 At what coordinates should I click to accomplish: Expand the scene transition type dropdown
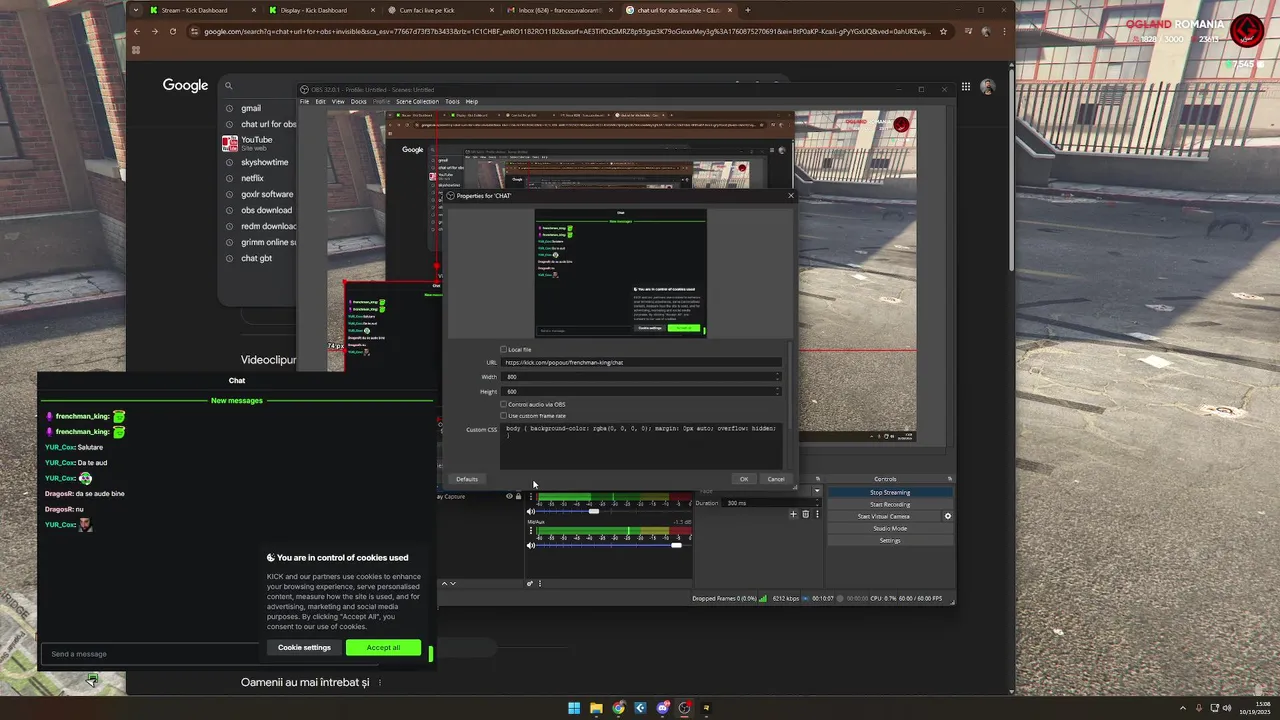[817, 491]
